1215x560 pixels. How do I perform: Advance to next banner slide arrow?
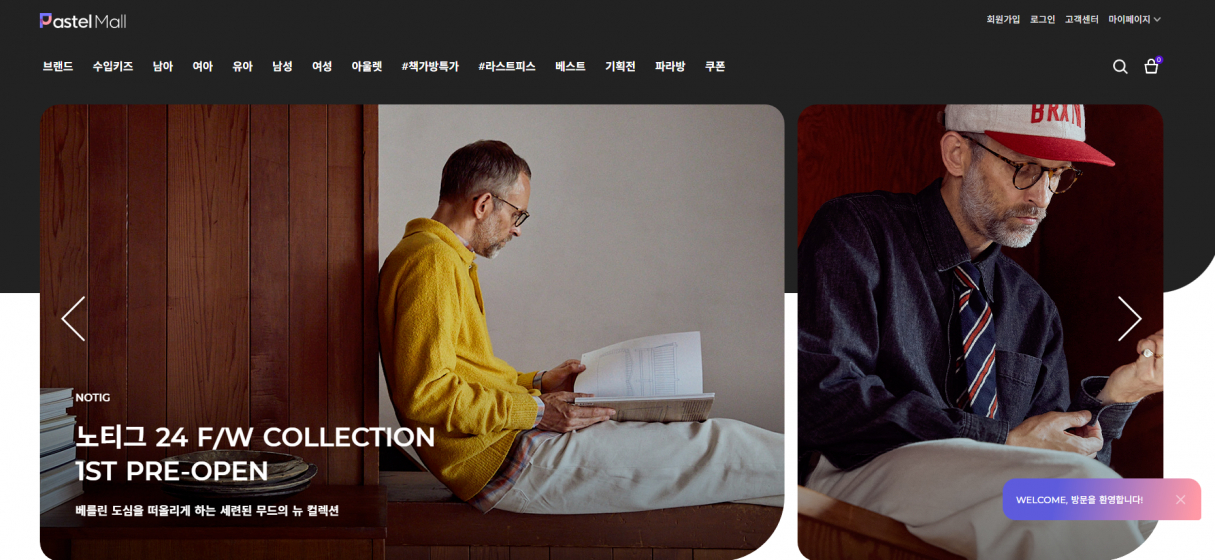[x=1129, y=318]
